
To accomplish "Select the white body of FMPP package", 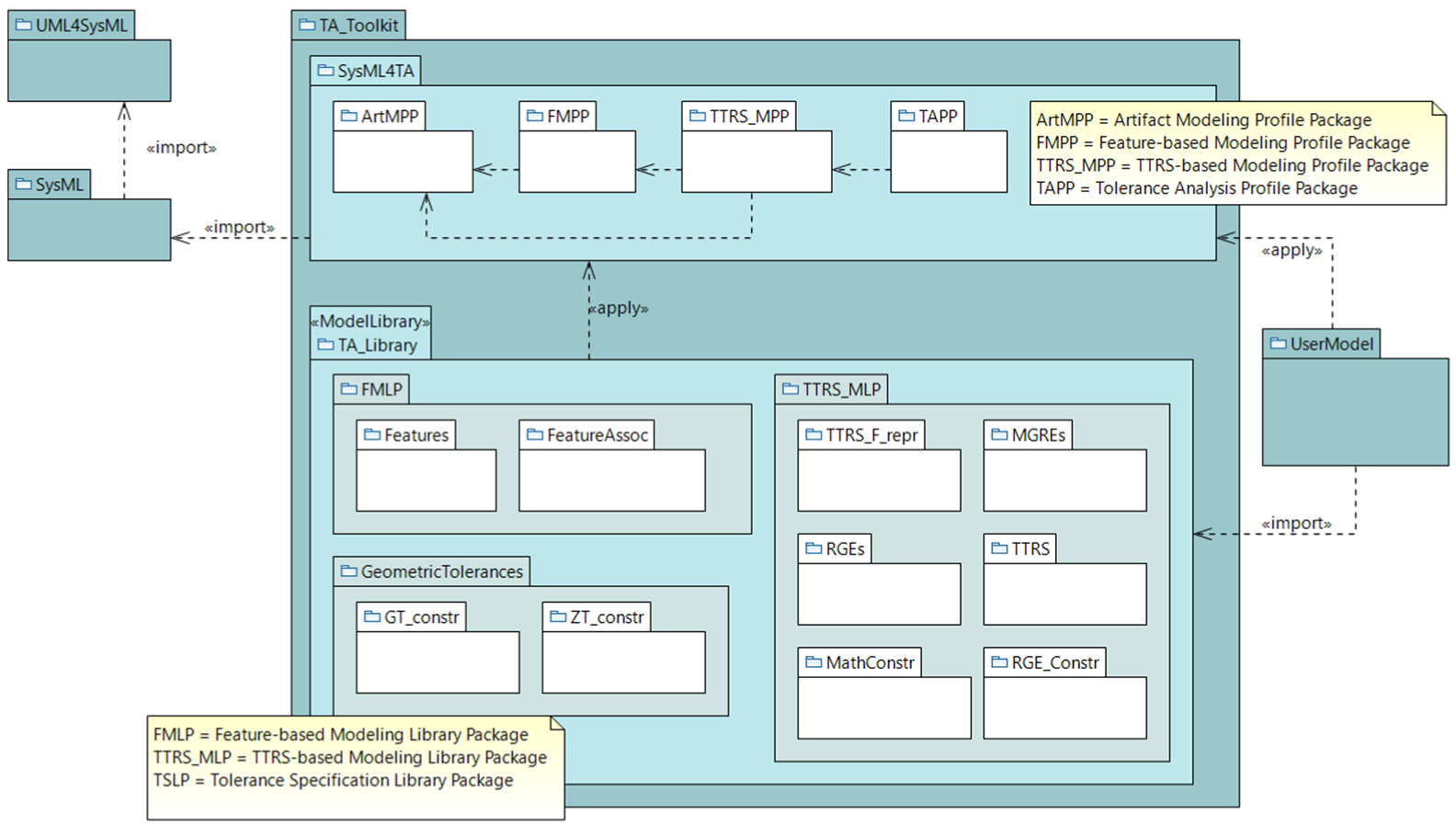I will point(576,162).
